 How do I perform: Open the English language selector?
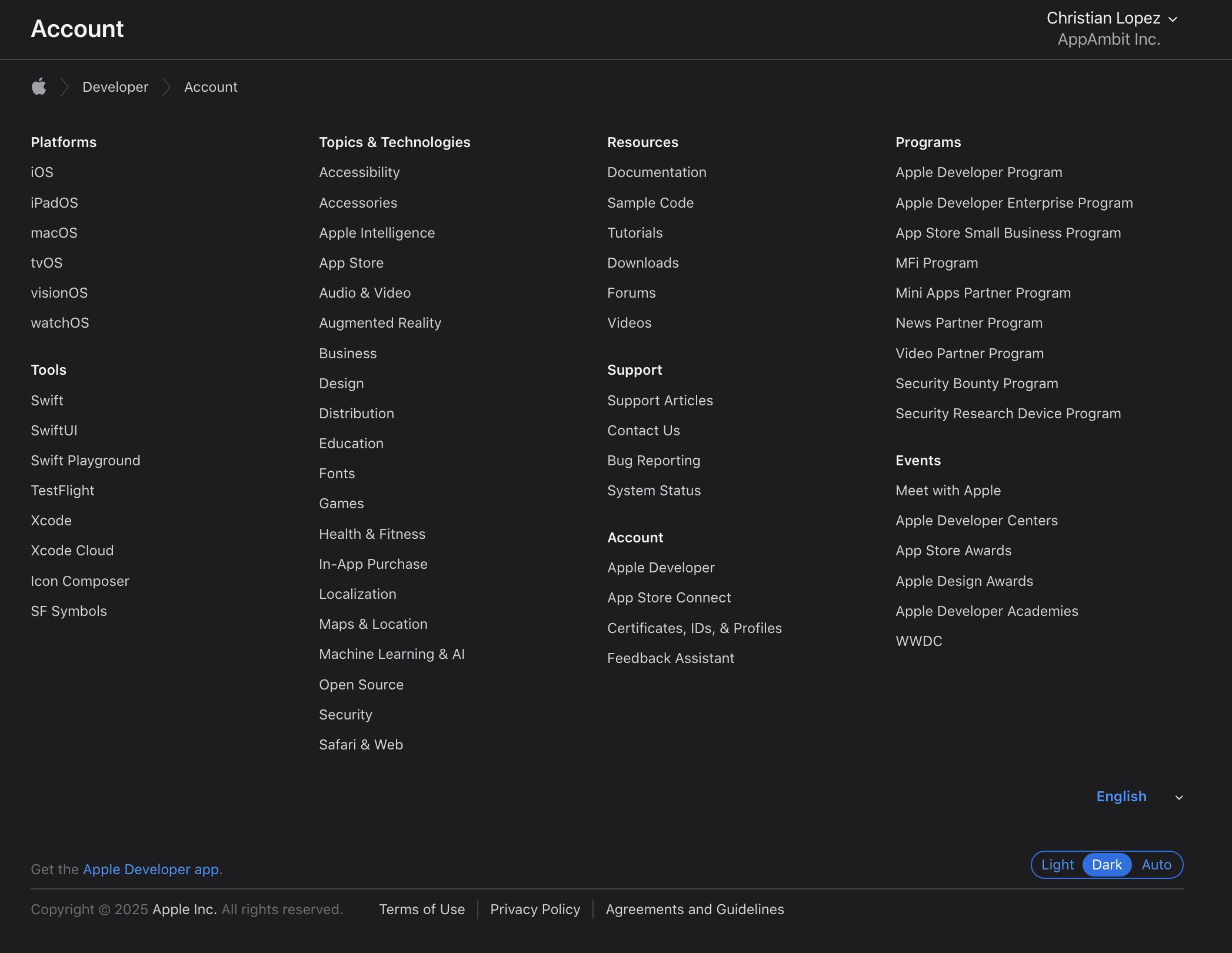coord(1121,797)
